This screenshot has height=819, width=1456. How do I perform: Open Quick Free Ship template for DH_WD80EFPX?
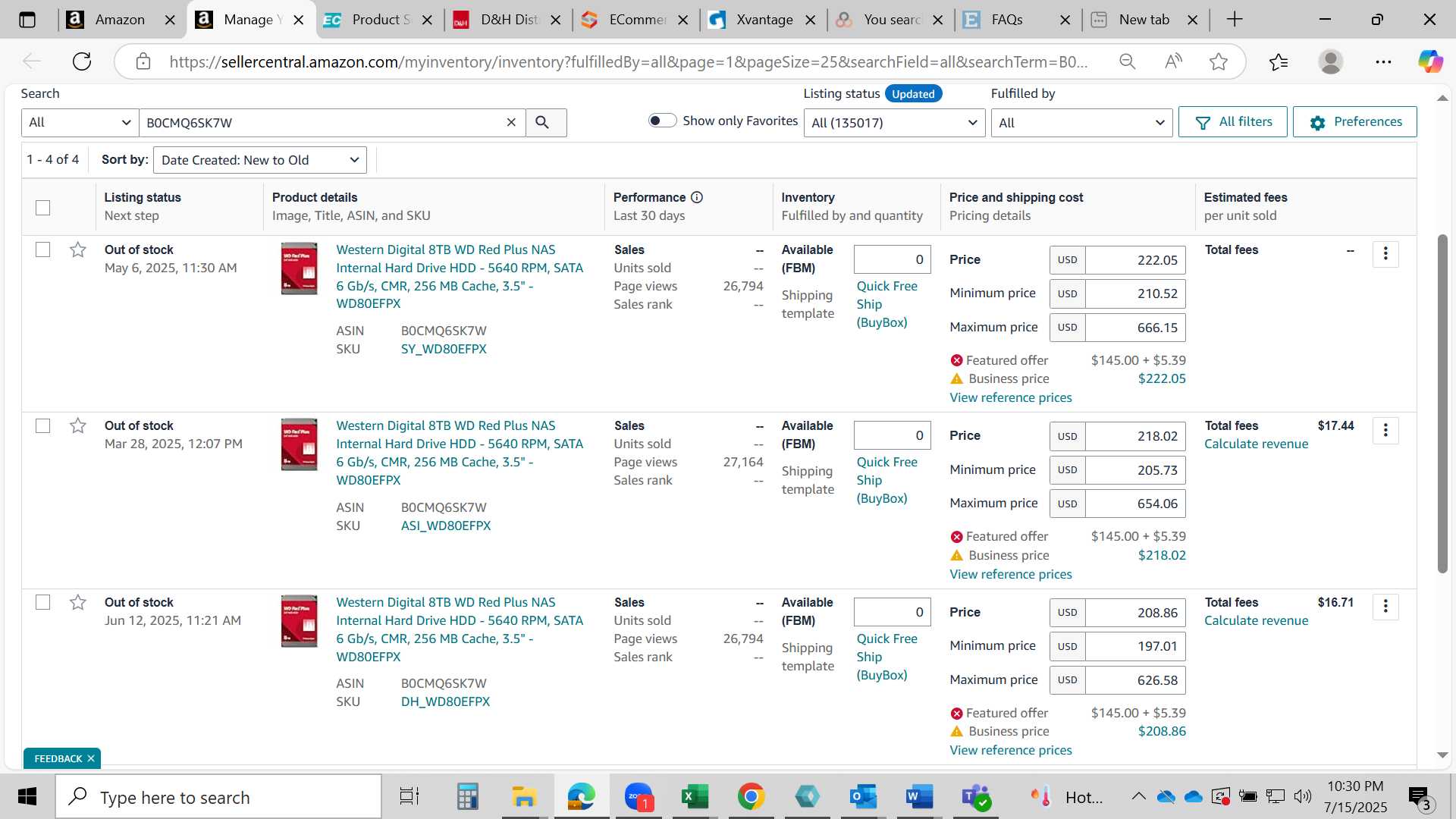(x=886, y=657)
